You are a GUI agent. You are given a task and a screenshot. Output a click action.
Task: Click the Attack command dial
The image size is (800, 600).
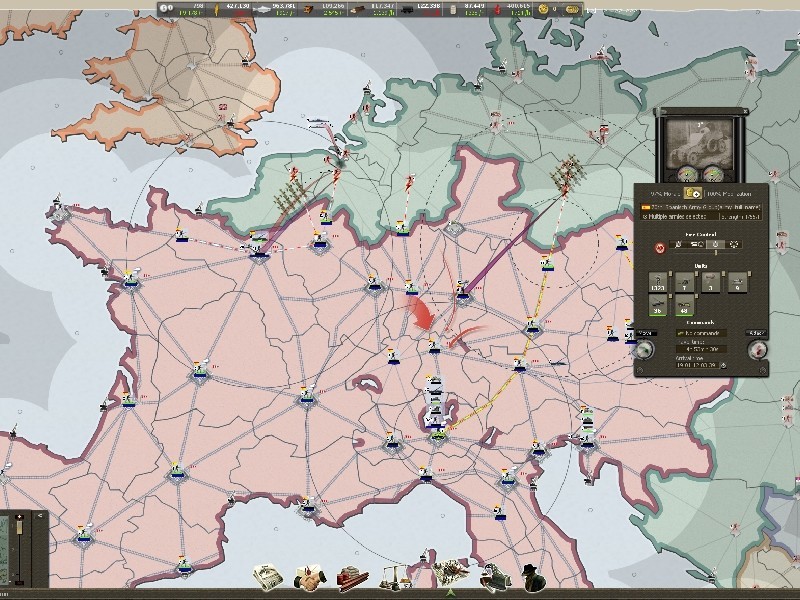tap(757, 349)
